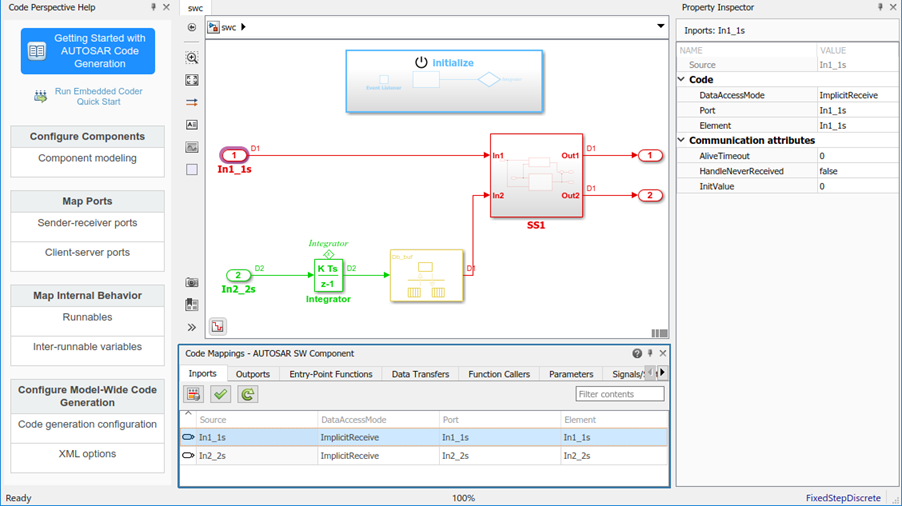This screenshot has width=902, height=506.
Task: Click the In2_2s row port icon
Action: [188, 455]
